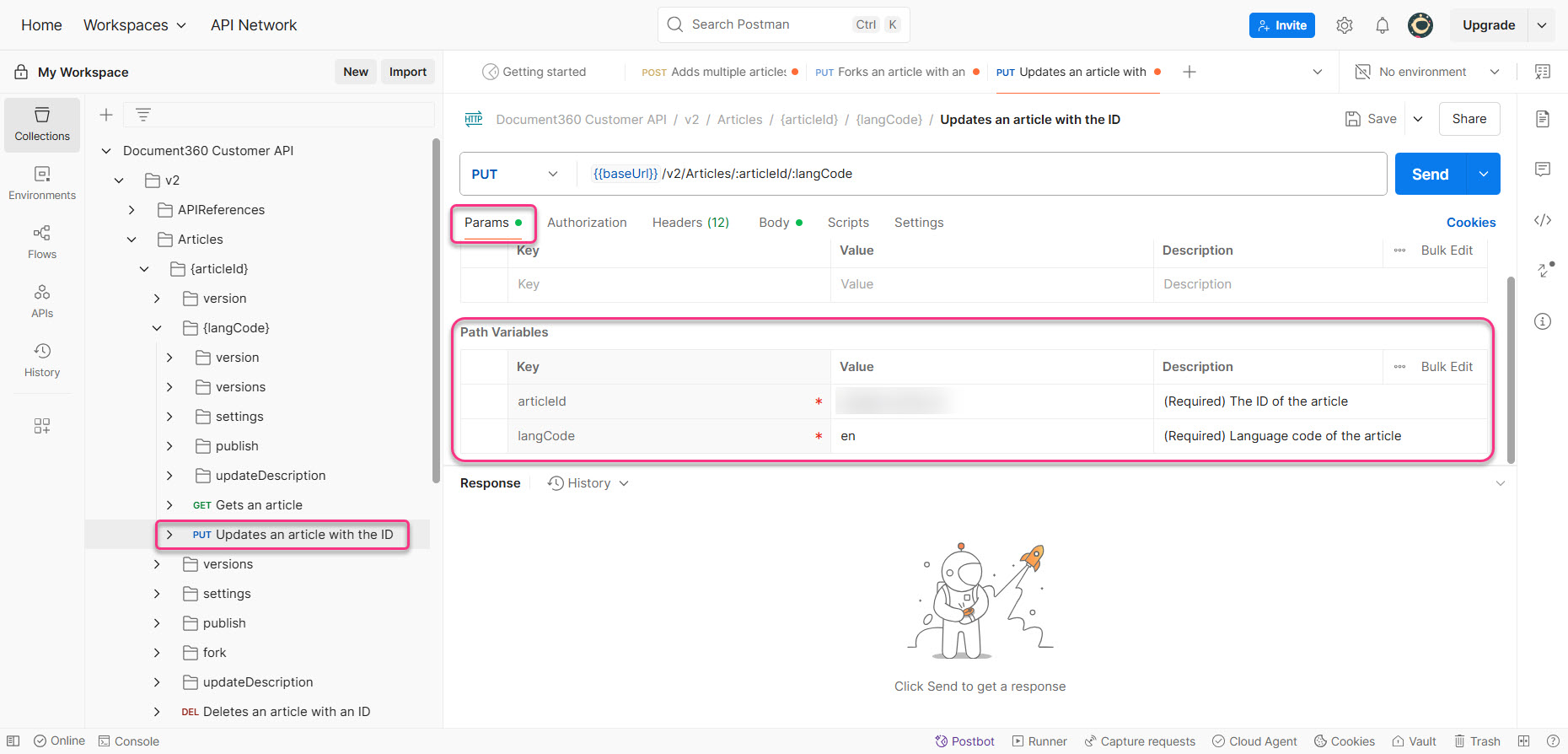Switch to the request Settings tab
The image size is (1568, 754).
click(x=919, y=223)
